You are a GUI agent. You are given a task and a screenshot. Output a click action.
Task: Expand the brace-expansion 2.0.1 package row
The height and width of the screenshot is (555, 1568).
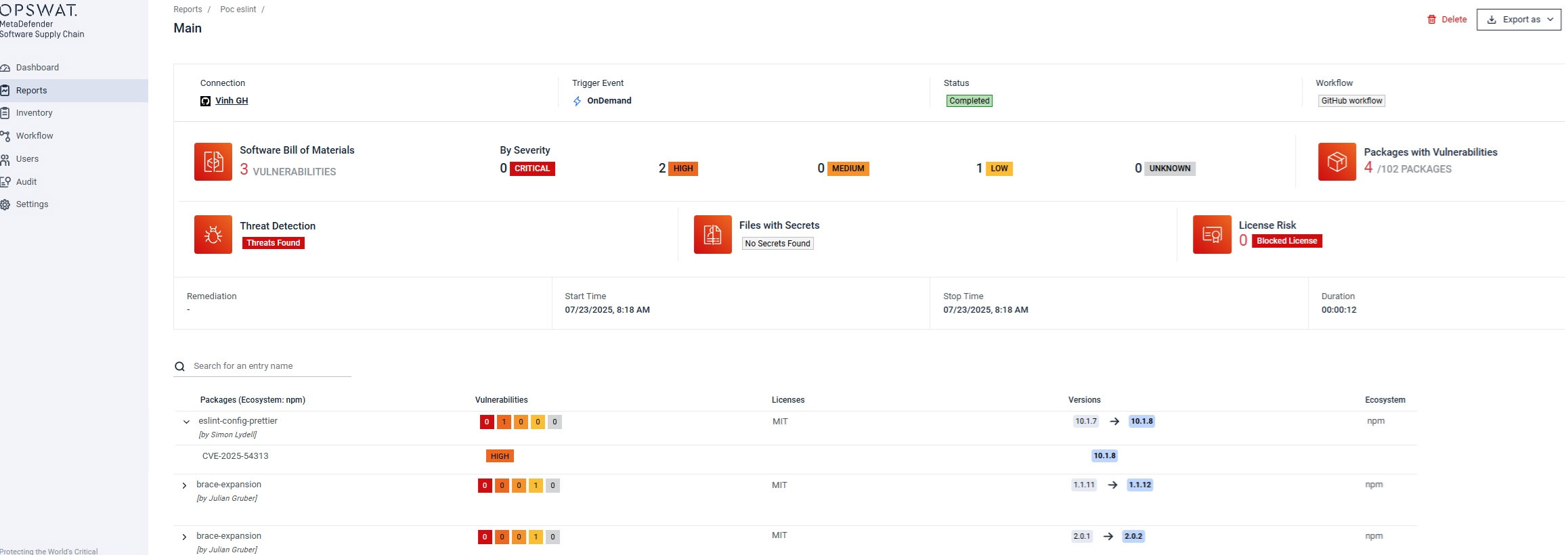click(x=184, y=537)
